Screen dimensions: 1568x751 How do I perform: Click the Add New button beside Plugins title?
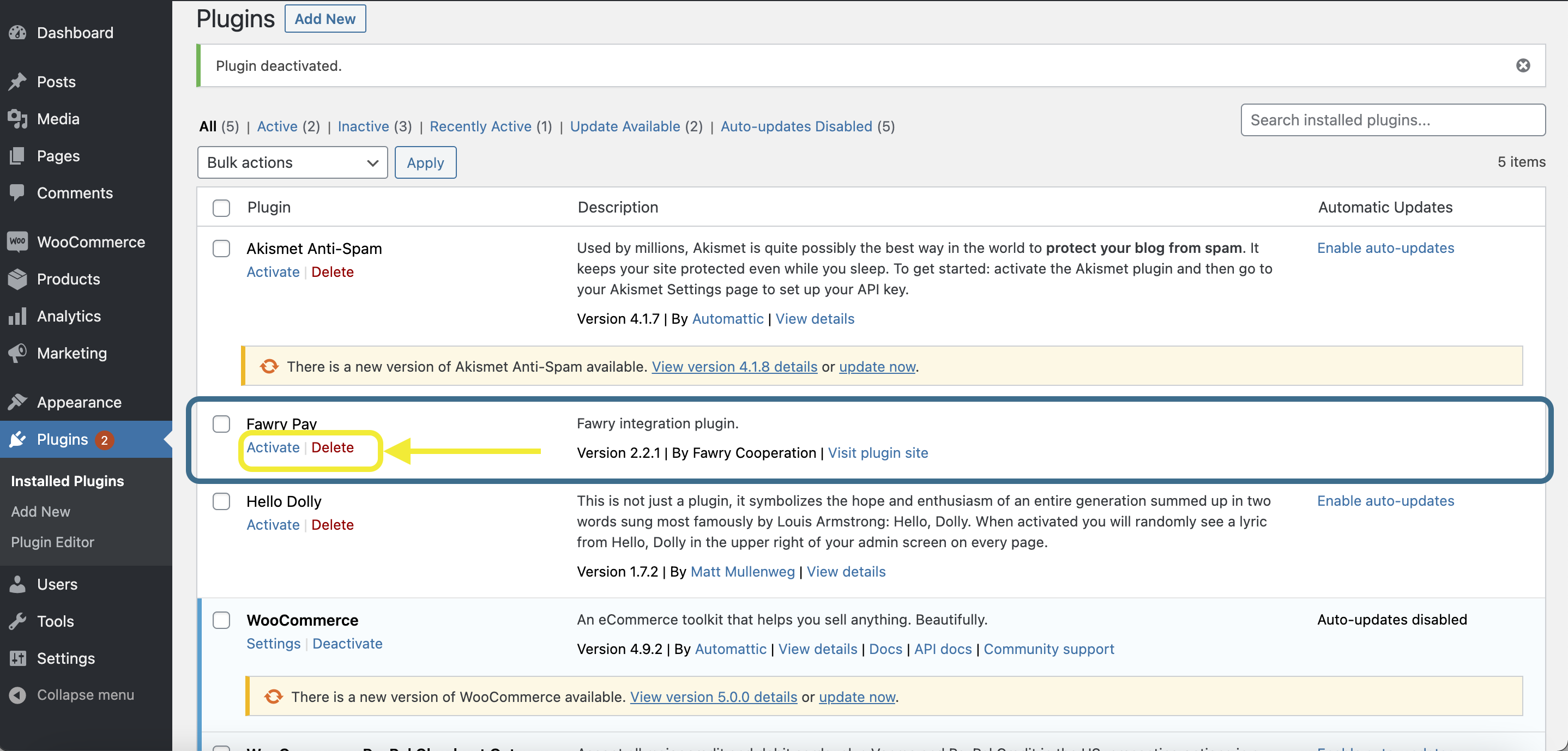[x=325, y=19]
